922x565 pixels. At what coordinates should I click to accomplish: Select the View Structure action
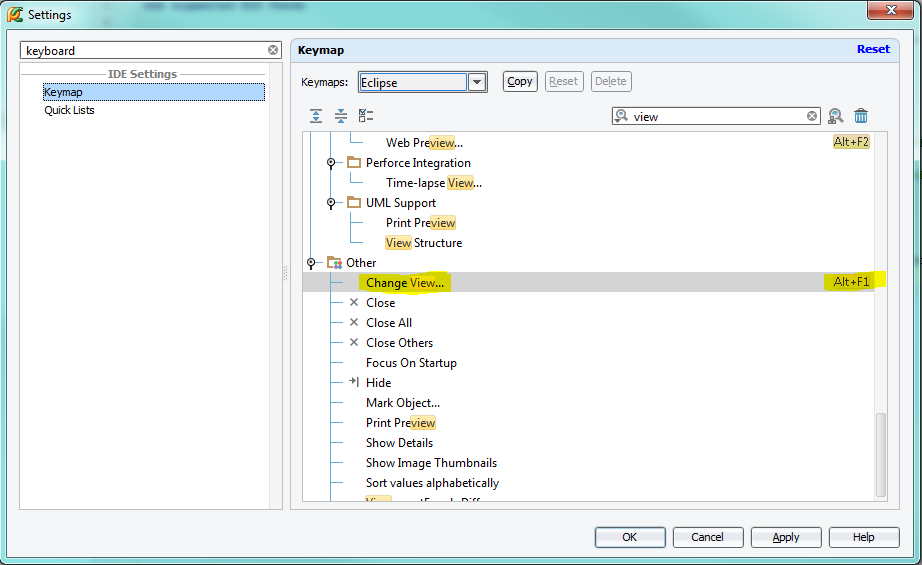[423, 243]
